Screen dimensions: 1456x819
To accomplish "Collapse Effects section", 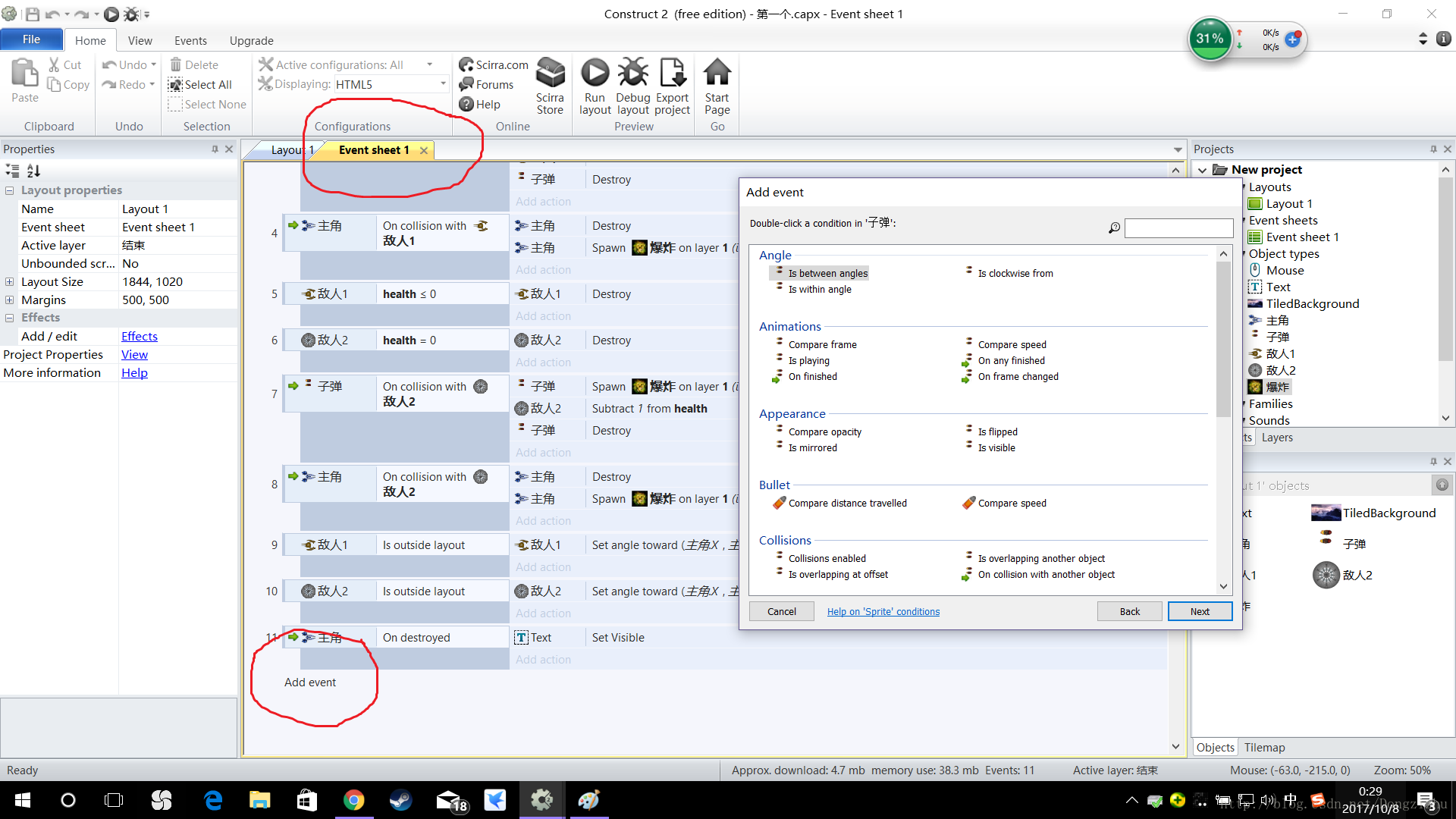I will [9, 318].
